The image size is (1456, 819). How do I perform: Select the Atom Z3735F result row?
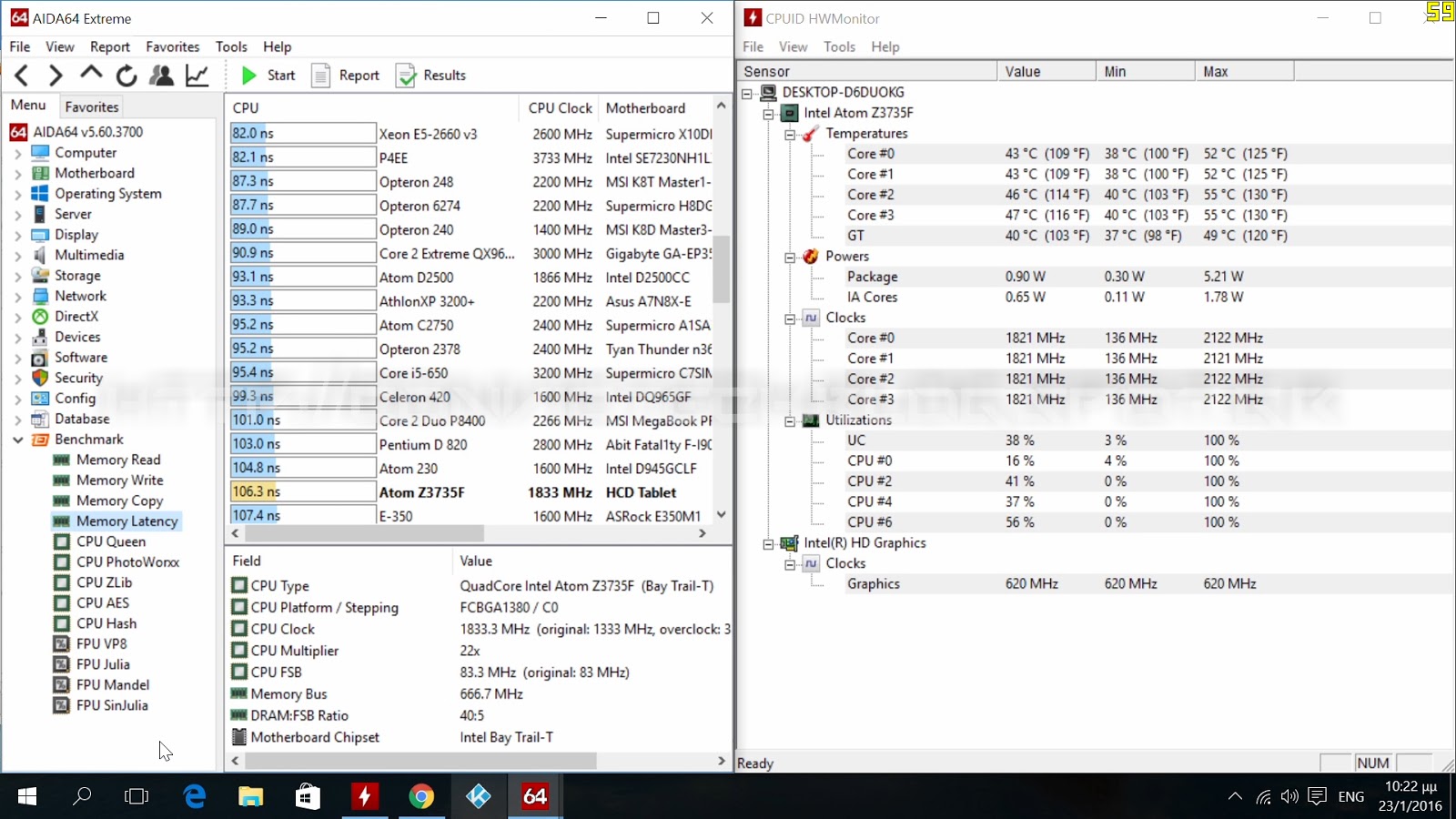(x=470, y=492)
